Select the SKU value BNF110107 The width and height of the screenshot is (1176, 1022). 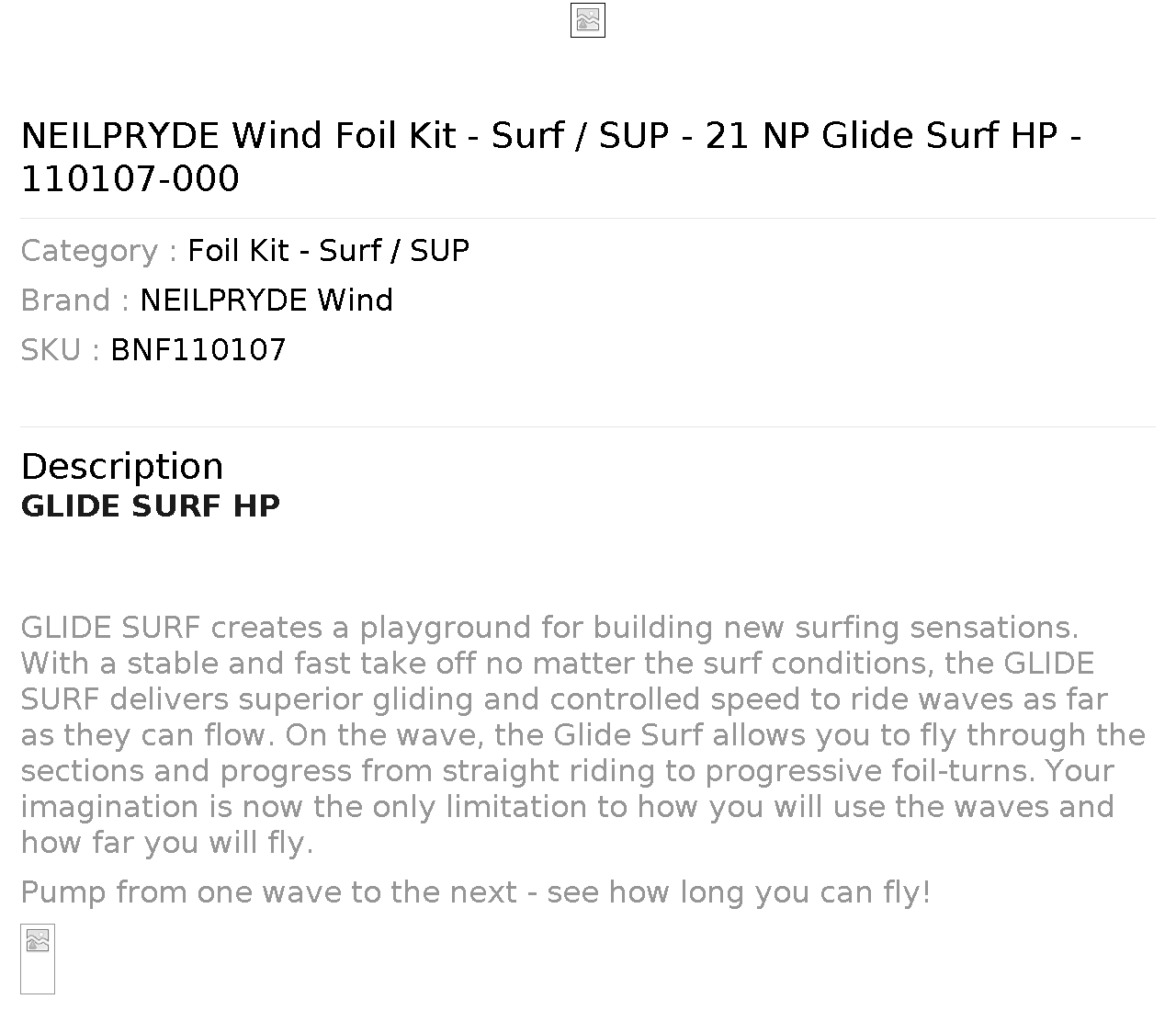[x=198, y=349]
